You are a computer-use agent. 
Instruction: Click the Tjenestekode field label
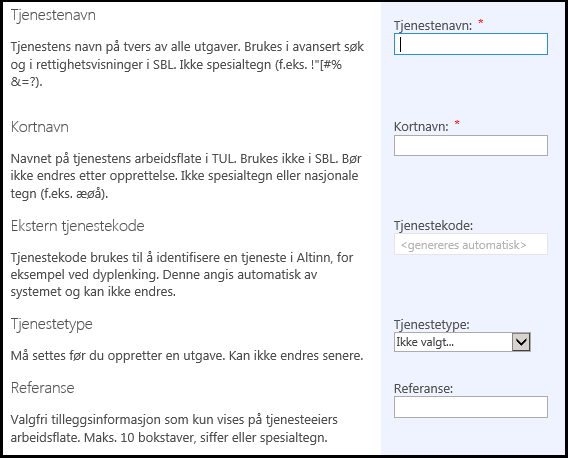click(x=433, y=225)
